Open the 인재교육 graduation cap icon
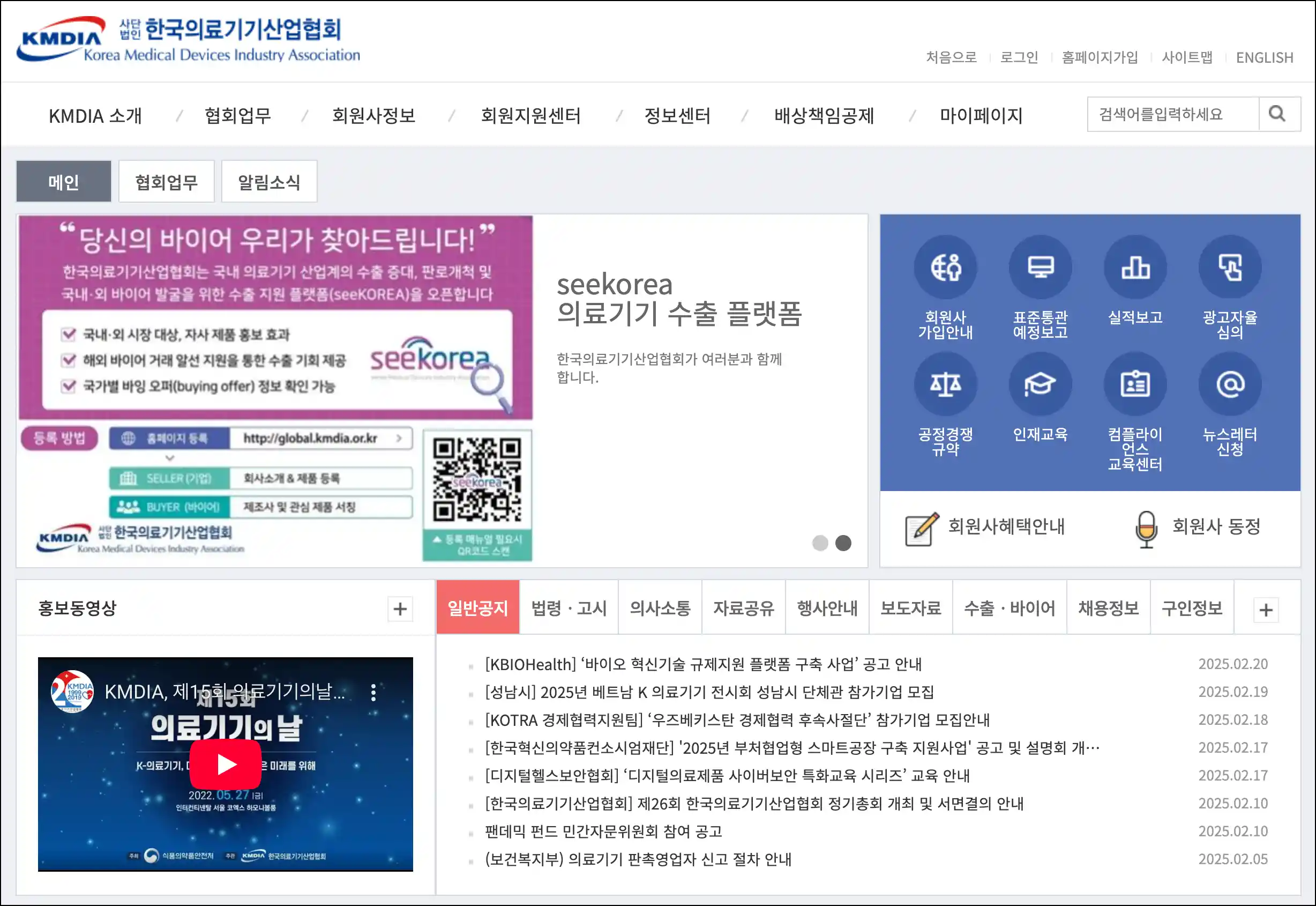Viewport: 1316px width, 906px height. [x=1040, y=384]
